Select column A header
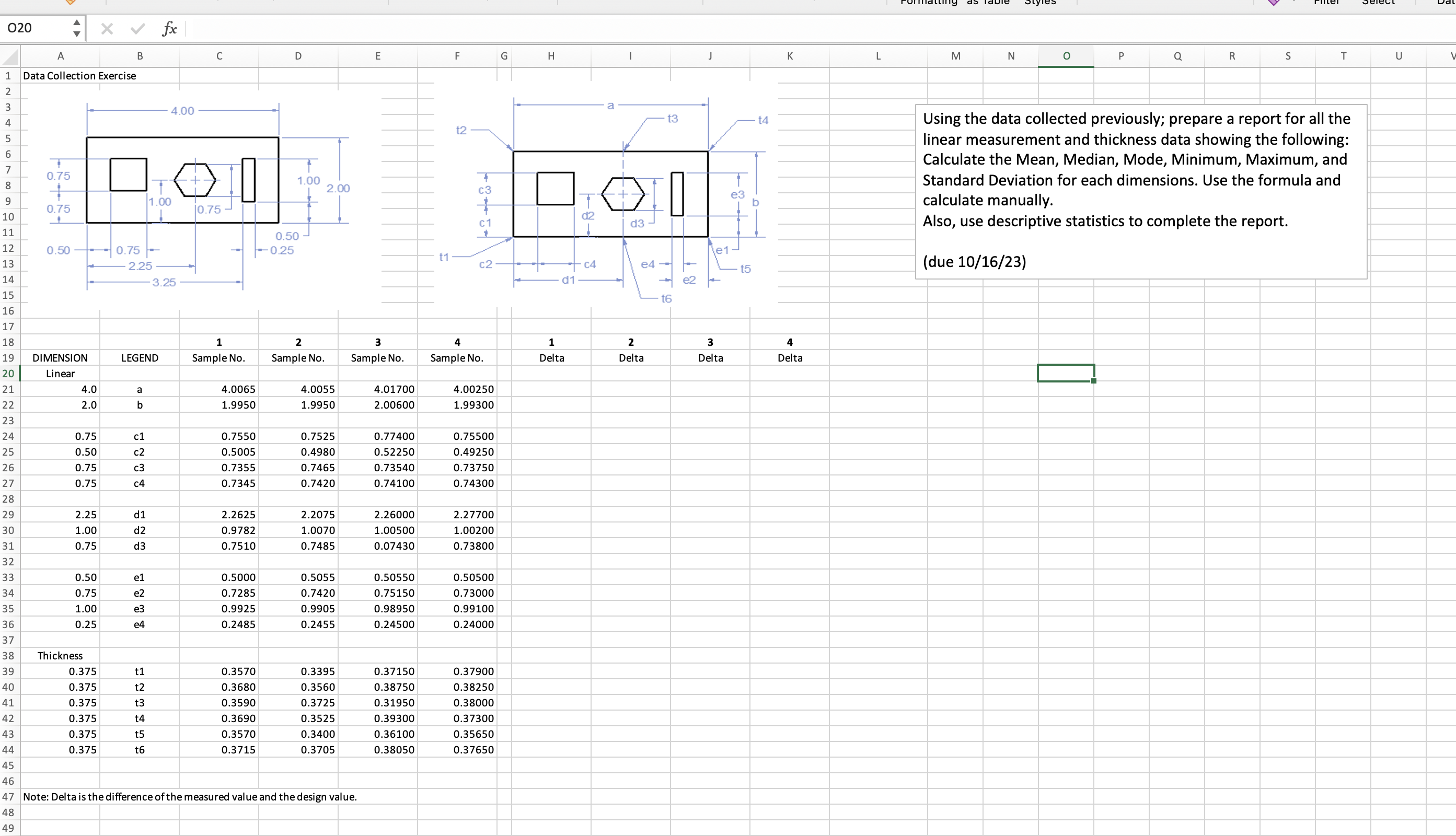 point(60,56)
